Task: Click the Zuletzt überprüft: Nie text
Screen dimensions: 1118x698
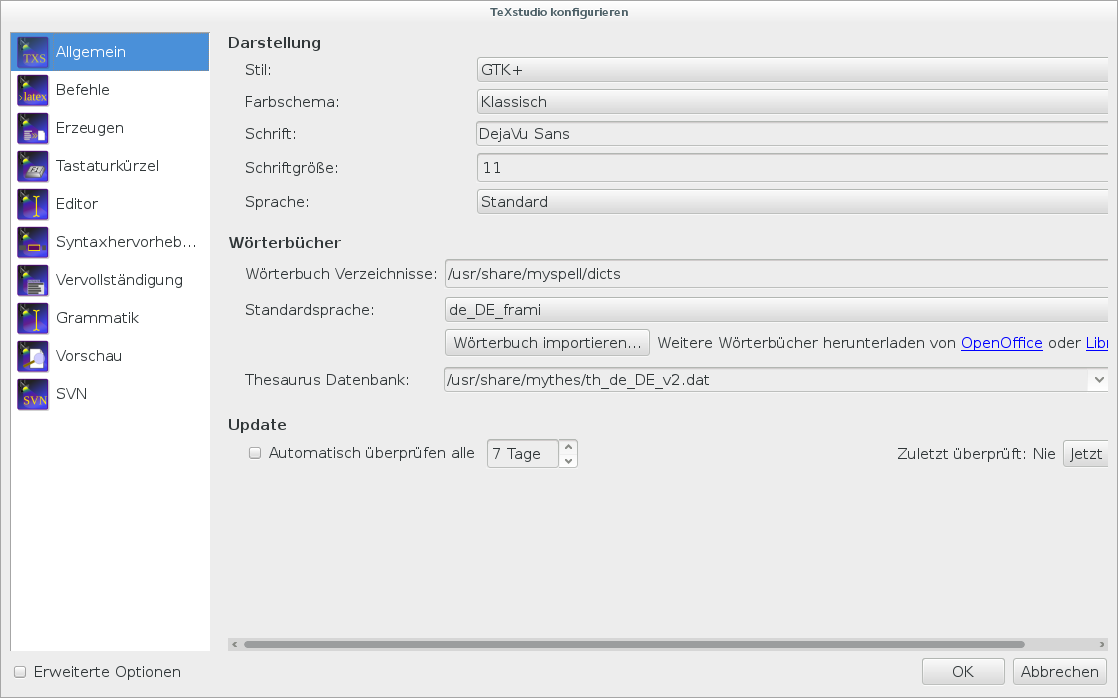Action: (x=976, y=454)
